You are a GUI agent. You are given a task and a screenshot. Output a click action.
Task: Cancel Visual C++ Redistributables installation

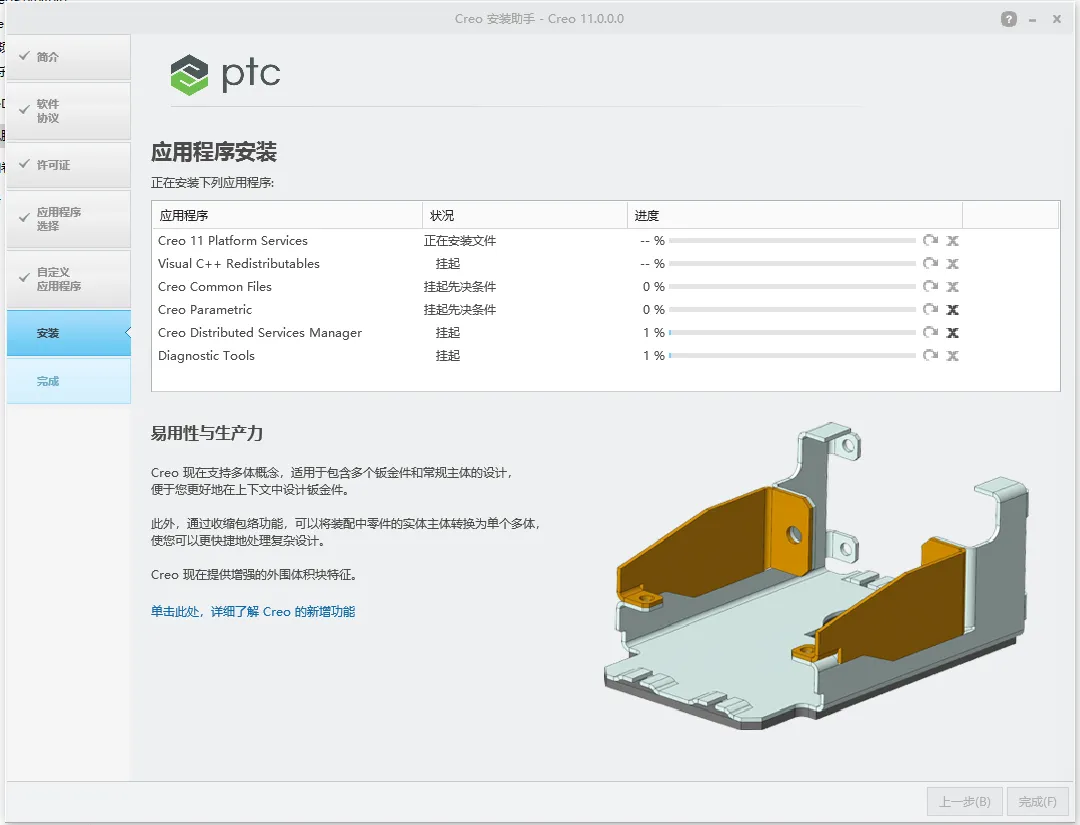click(953, 264)
